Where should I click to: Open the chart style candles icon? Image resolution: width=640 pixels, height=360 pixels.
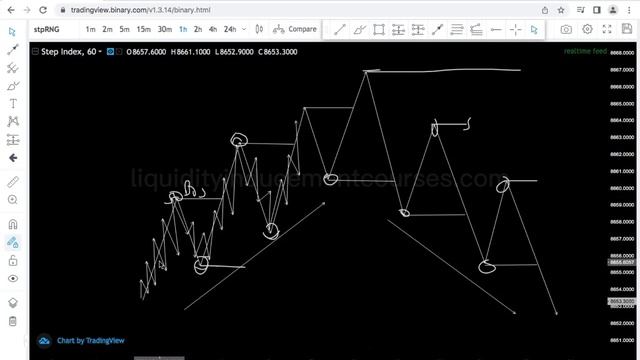(x=259, y=29)
